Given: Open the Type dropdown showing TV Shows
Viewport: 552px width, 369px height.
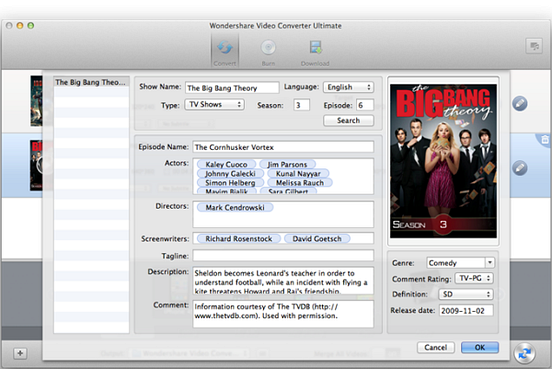Looking at the screenshot, I should pyautogui.click(x=214, y=105).
